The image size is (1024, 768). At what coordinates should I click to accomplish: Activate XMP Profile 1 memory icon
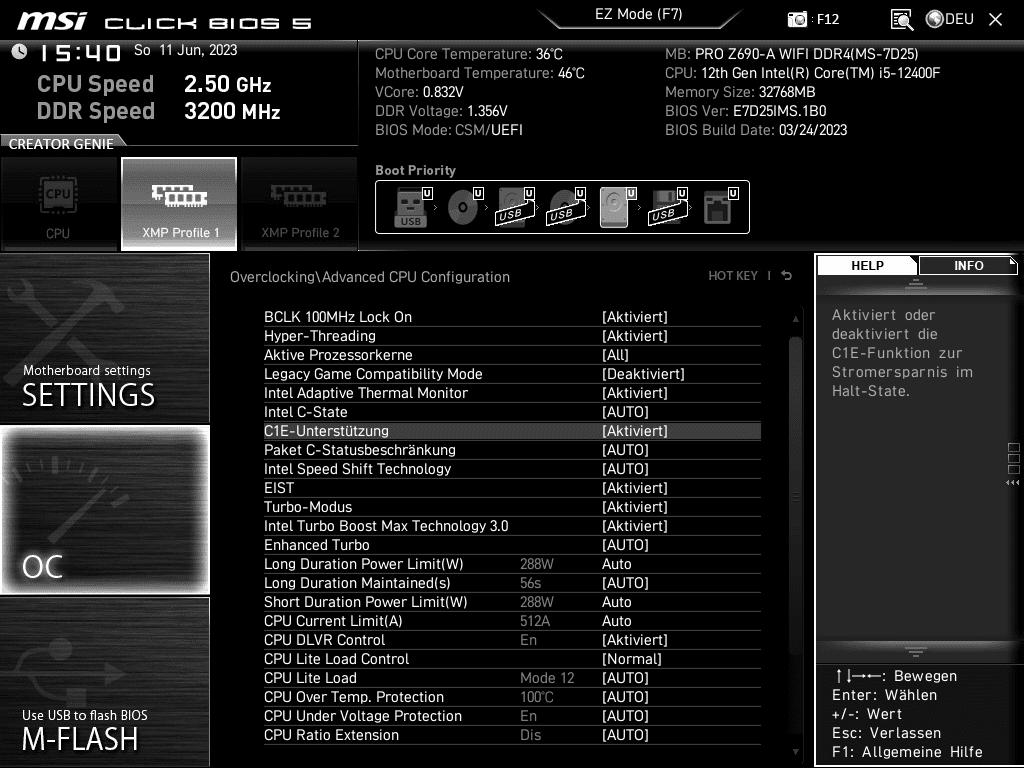[179, 204]
